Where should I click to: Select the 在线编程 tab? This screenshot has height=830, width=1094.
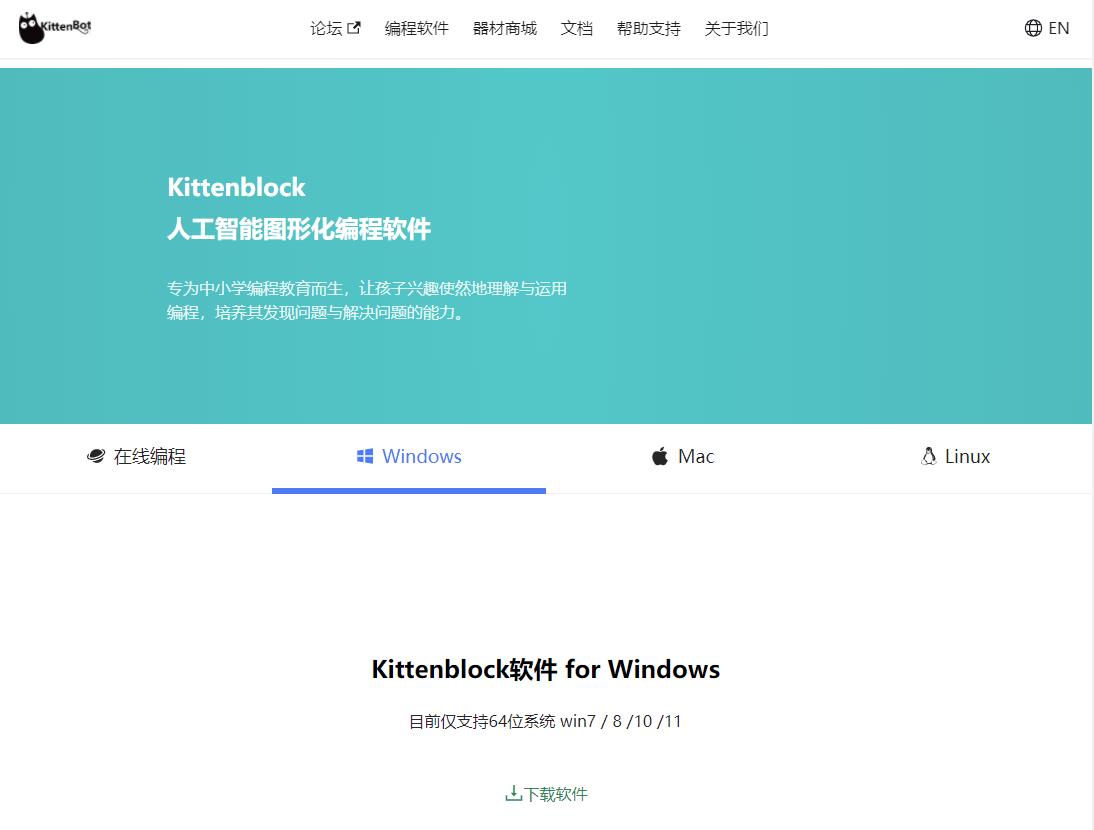point(136,456)
